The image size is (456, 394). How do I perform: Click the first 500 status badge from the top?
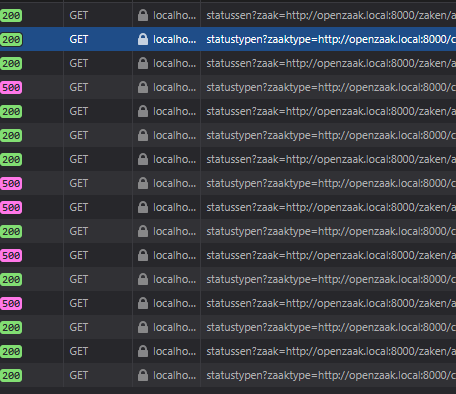pos(11,87)
